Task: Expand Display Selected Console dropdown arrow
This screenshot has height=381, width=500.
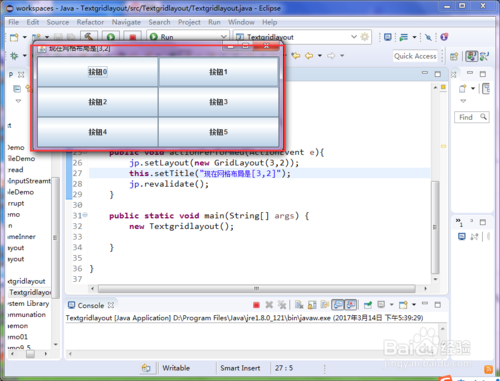Action: tap(392, 305)
